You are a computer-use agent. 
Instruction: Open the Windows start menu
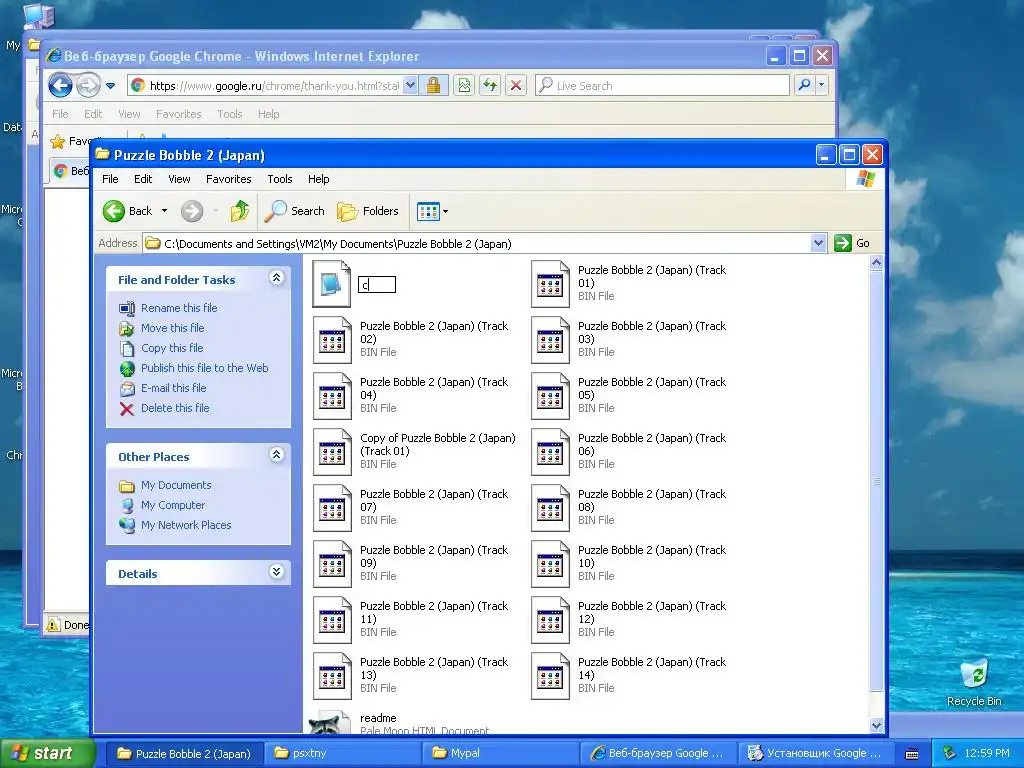click(48, 753)
